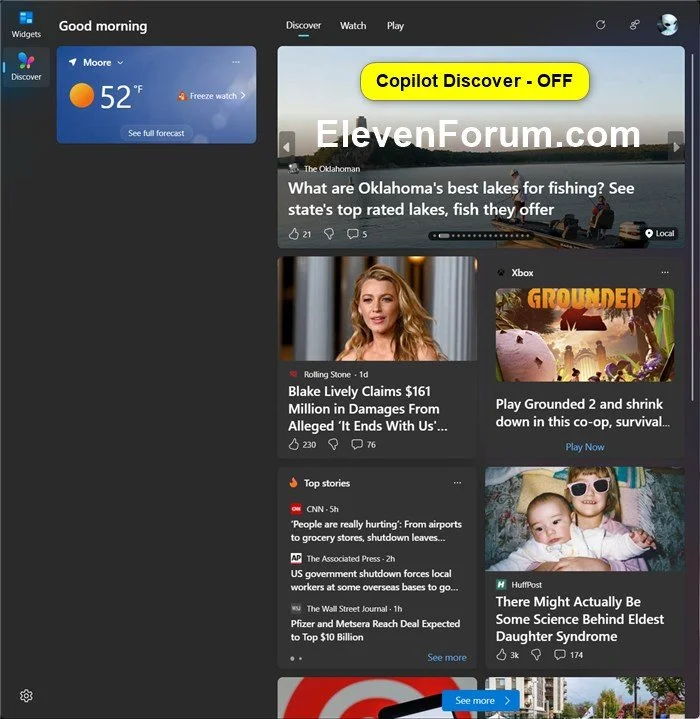Image resolution: width=700 pixels, height=719 pixels.
Task: Open the Blake Lively damages headline
Action: click(x=368, y=409)
